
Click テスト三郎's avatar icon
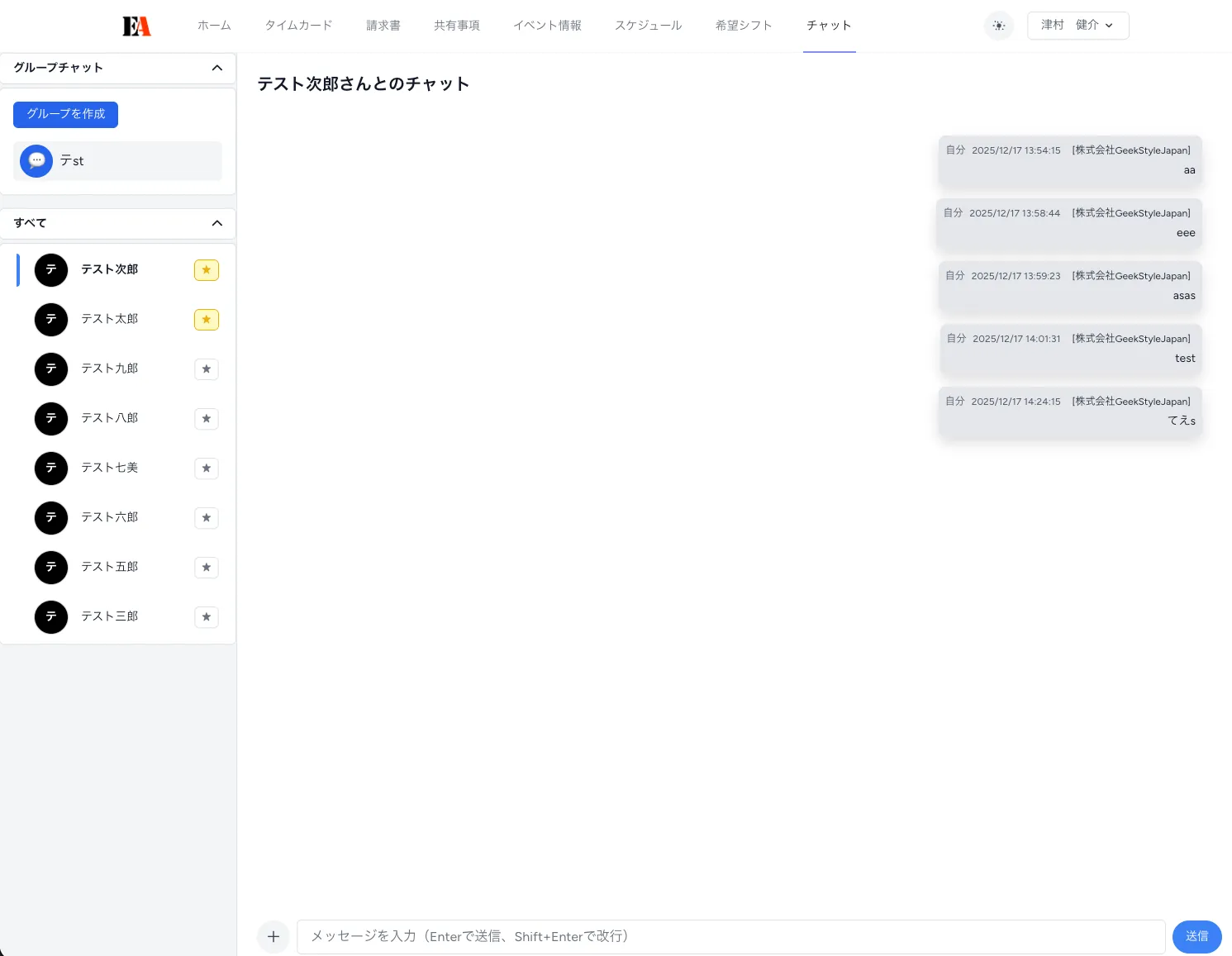[51, 617]
